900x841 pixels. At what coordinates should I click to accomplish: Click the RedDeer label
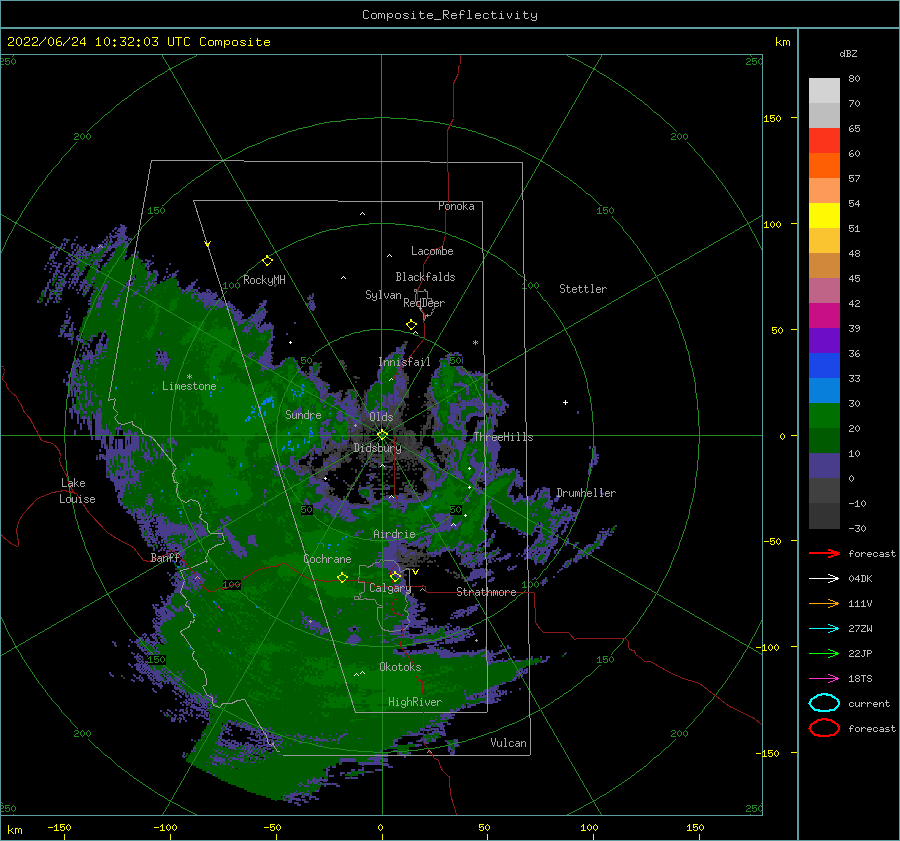[x=424, y=303]
